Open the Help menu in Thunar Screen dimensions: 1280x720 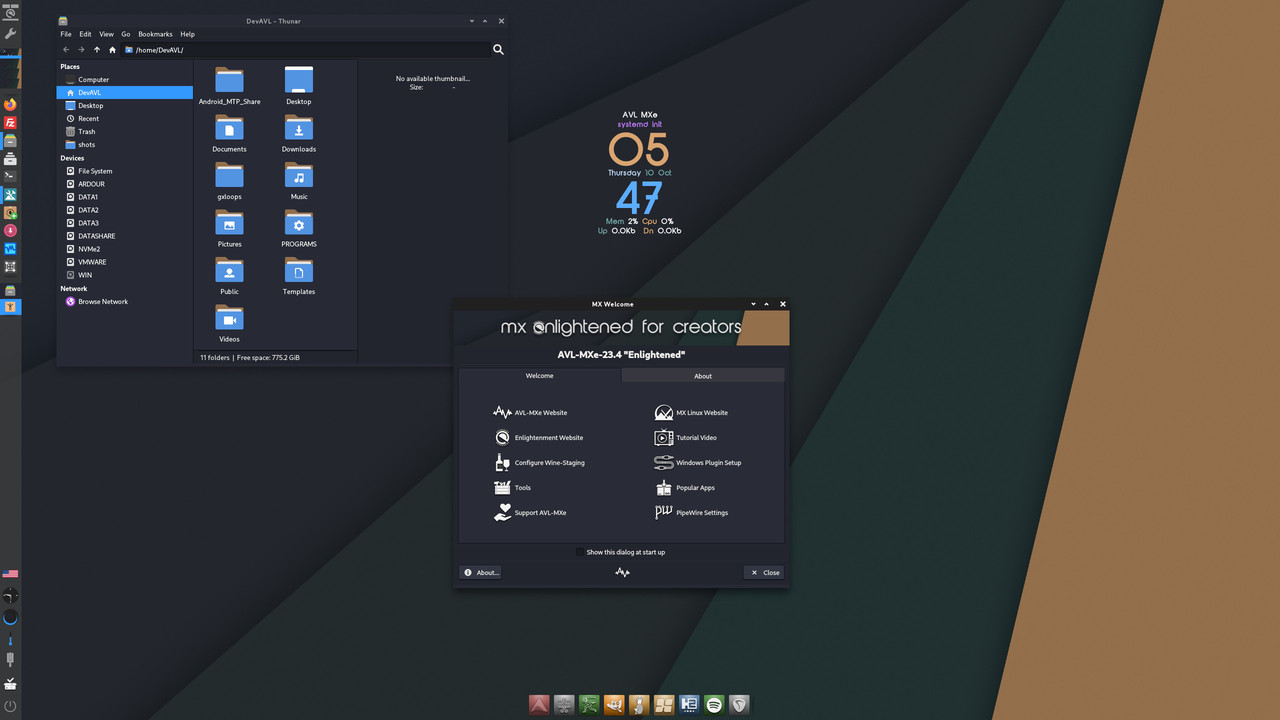point(187,34)
